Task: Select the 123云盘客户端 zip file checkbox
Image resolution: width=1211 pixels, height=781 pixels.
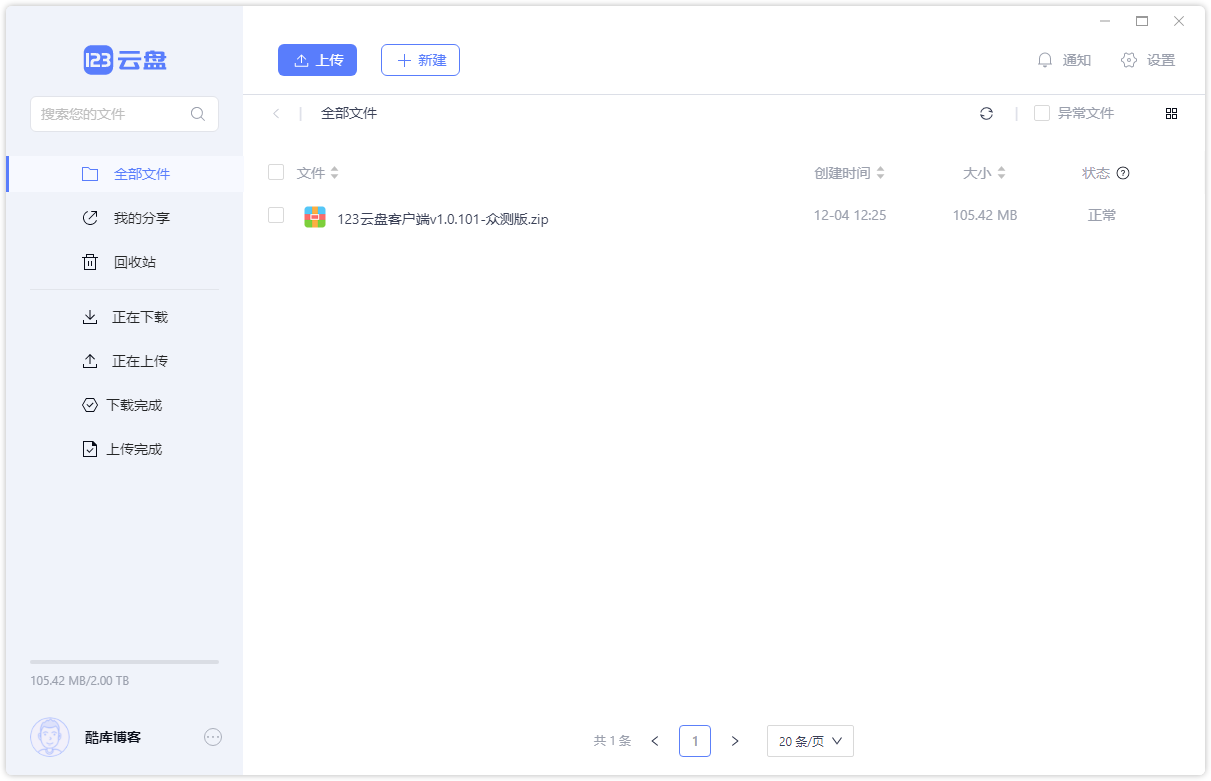Action: [x=276, y=214]
